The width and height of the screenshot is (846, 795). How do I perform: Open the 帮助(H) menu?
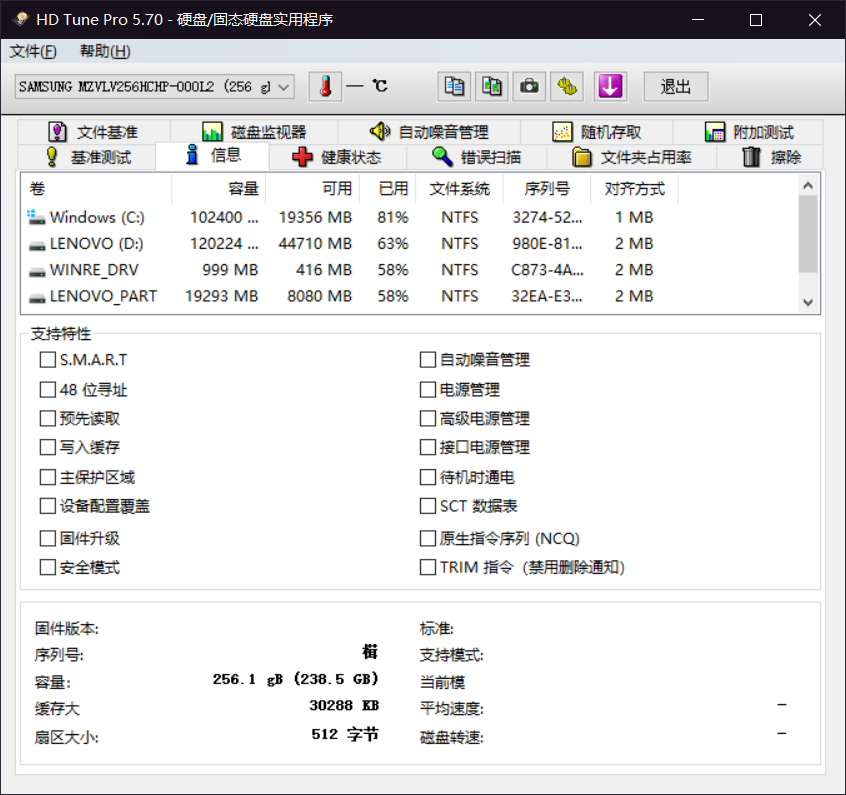tap(105, 51)
